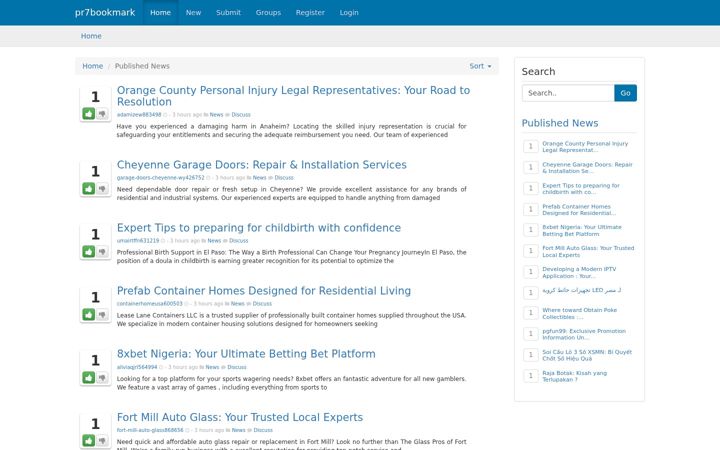This screenshot has width=720, height=450.
Task: Click News category under Orange County post
Action: click(216, 115)
